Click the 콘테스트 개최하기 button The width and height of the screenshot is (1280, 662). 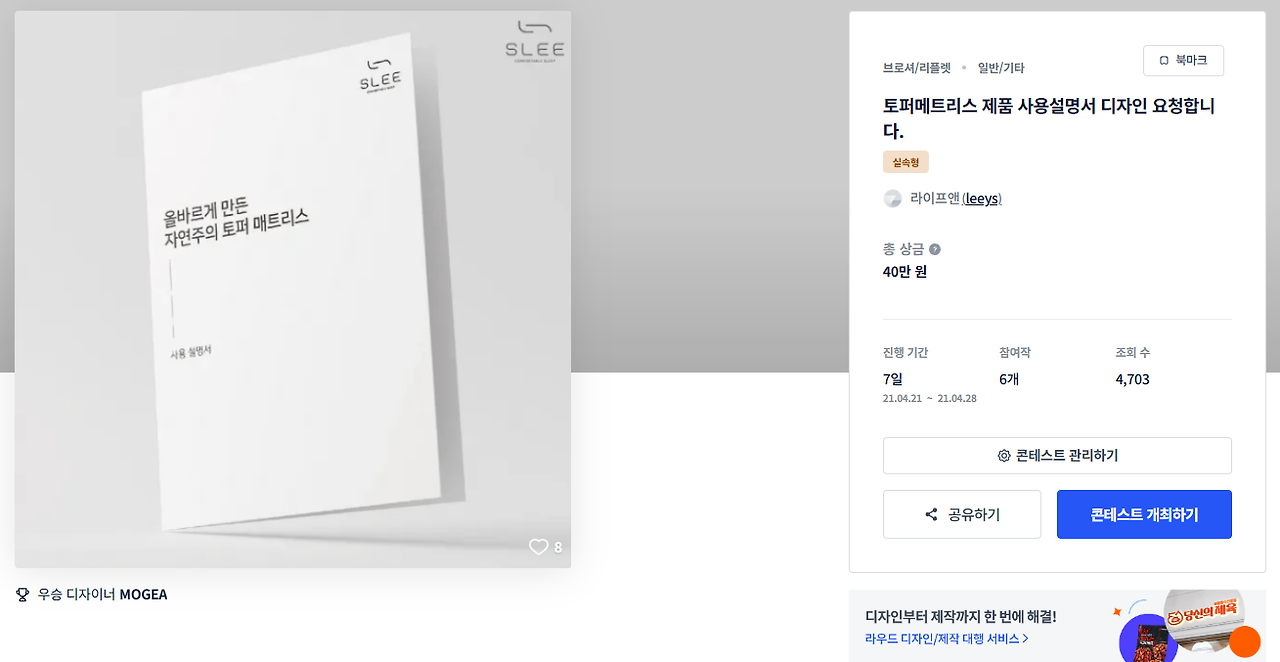(1144, 515)
